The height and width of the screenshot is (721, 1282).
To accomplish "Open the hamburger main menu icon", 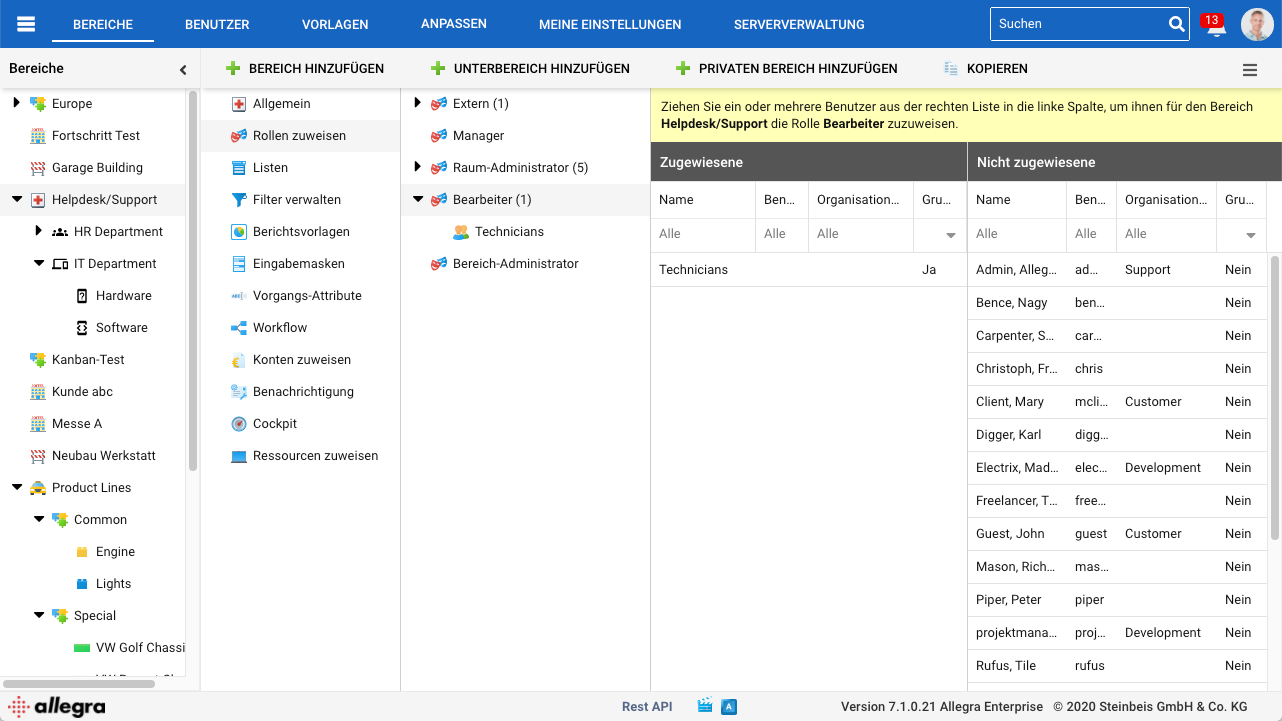I will [26, 24].
